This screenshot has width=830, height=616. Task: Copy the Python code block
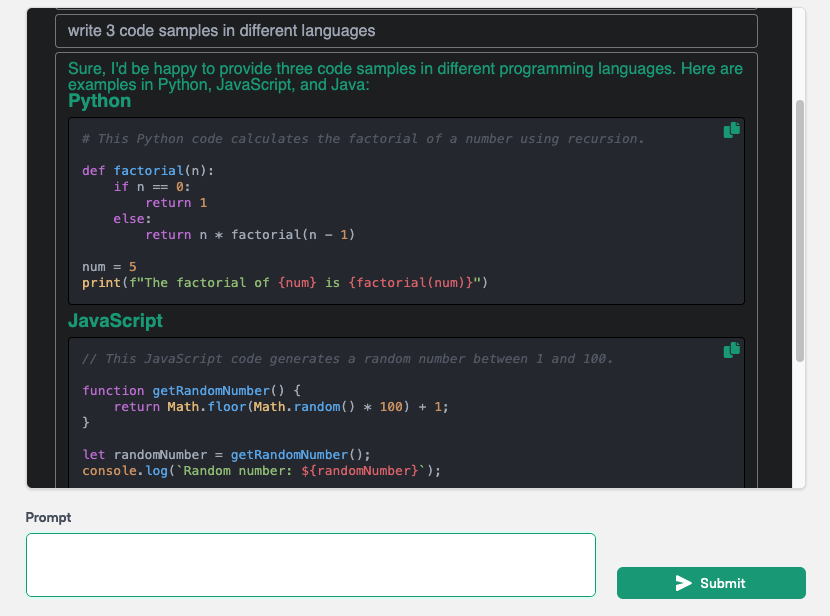pos(731,130)
